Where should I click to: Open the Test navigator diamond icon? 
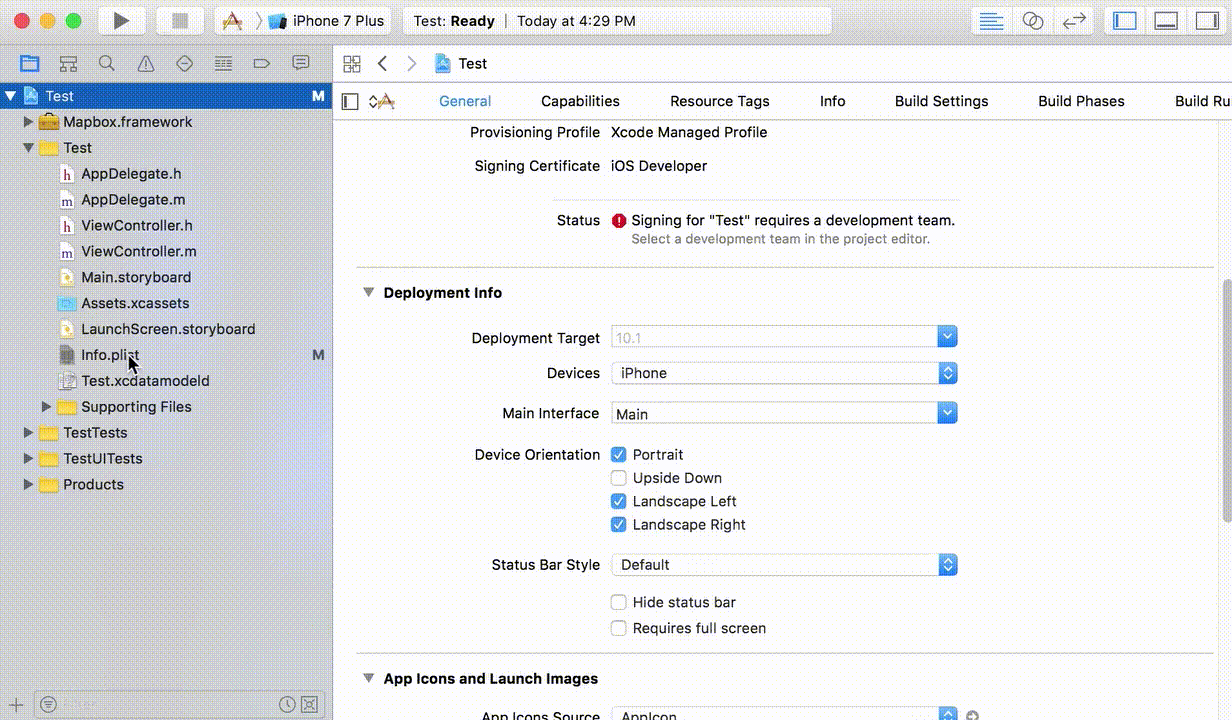184,63
